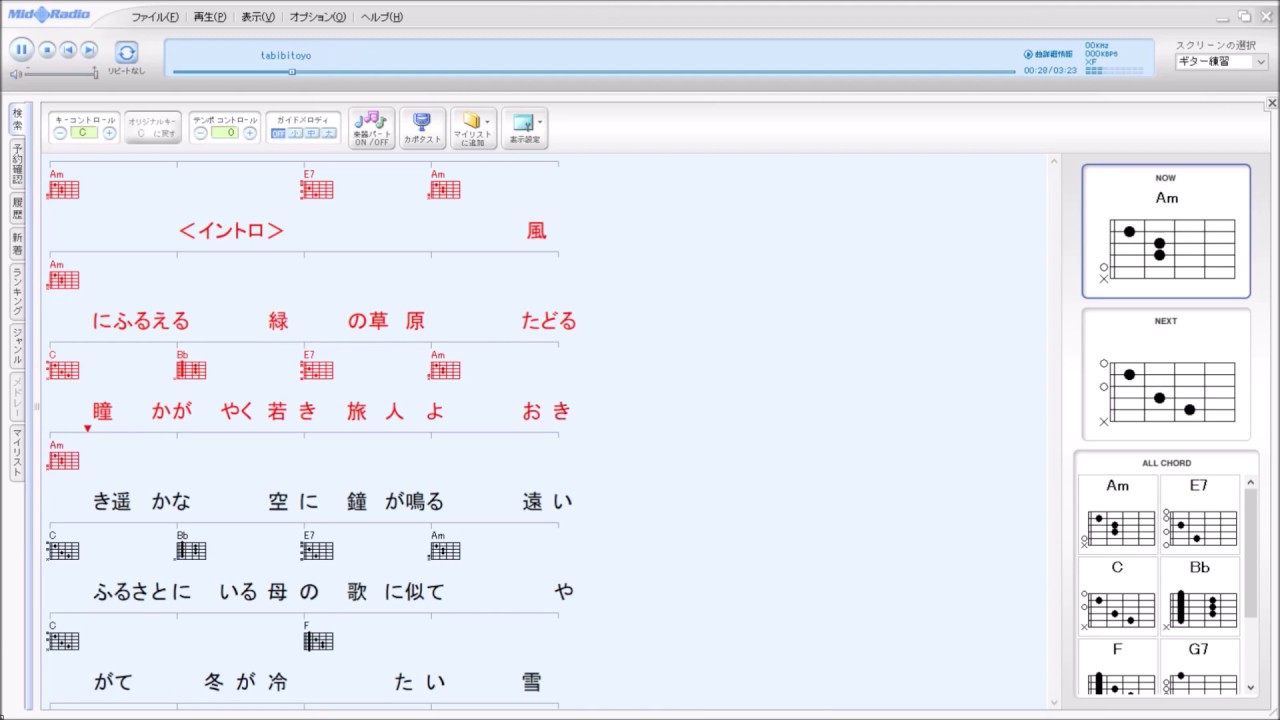Viewport: 1280px width, 720px height.
Task: Open the ジャンル sidebar tab
Action: [17, 345]
